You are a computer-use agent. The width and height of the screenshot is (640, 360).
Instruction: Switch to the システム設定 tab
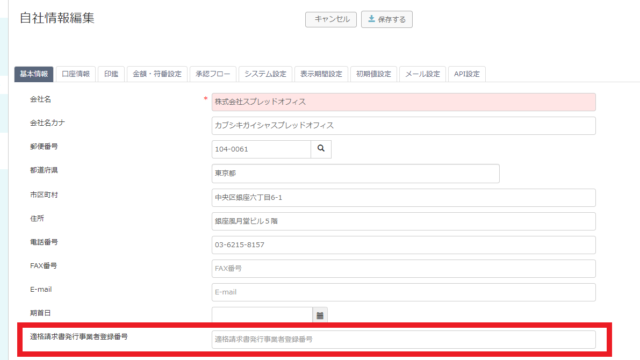click(265, 74)
